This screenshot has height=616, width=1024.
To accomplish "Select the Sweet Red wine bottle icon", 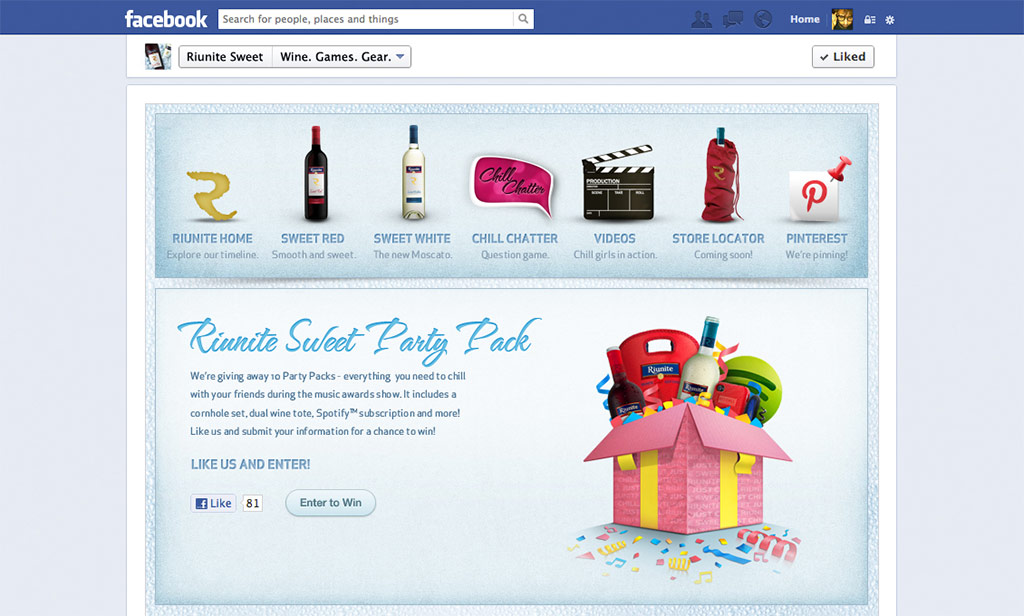I will coord(316,174).
